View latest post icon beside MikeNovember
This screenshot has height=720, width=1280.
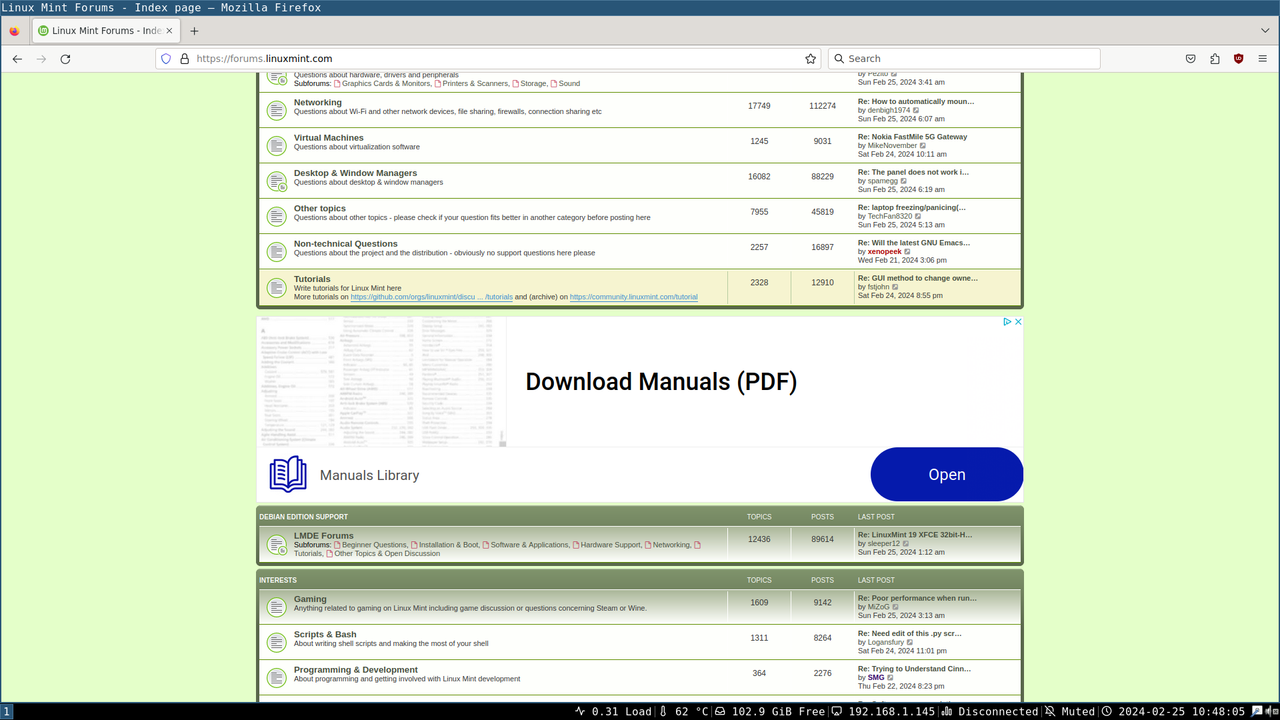pyautogui.click(x=923, y=145)
